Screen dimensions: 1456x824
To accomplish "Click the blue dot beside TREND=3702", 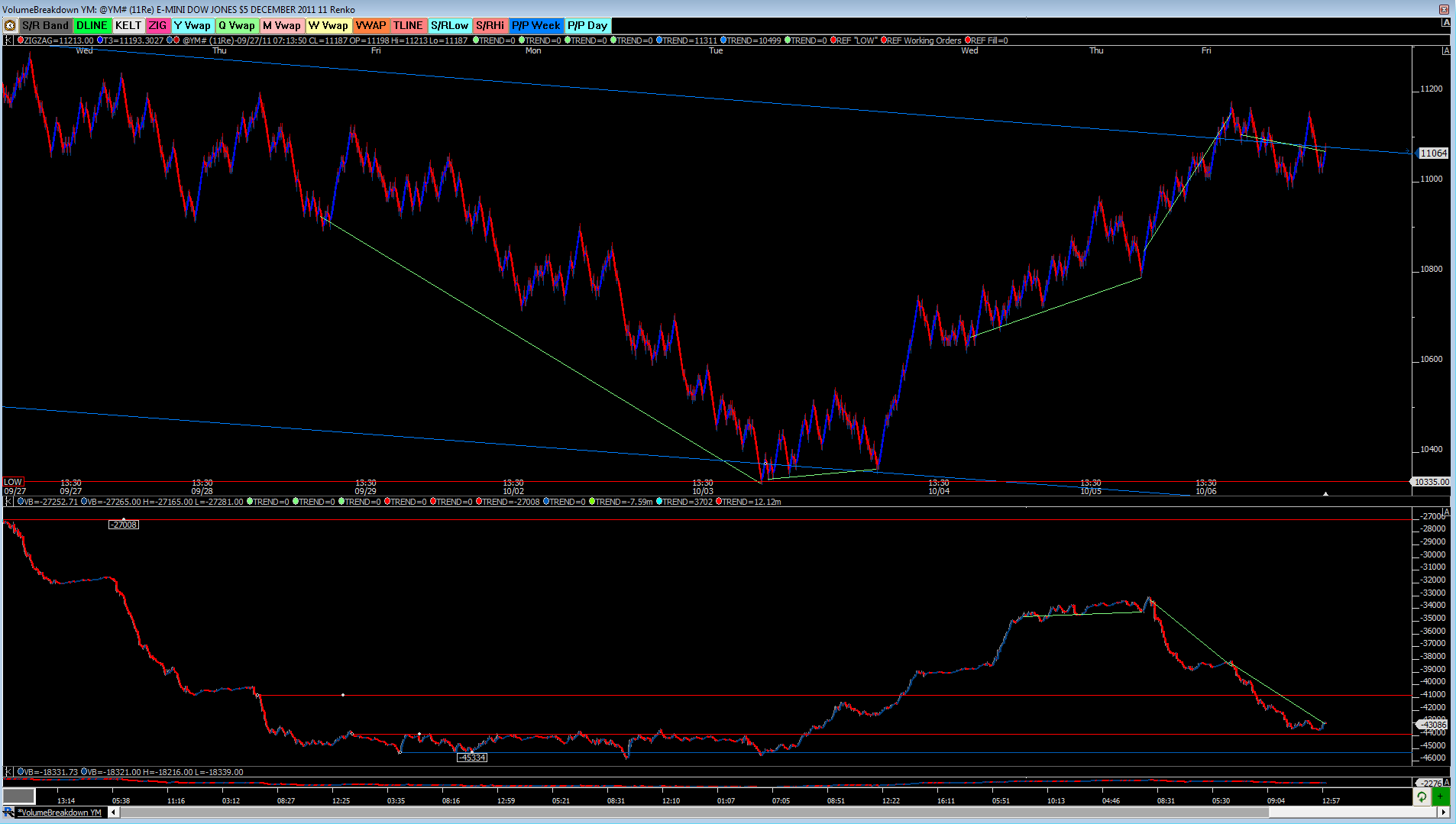I will click(x=659, y=502).
